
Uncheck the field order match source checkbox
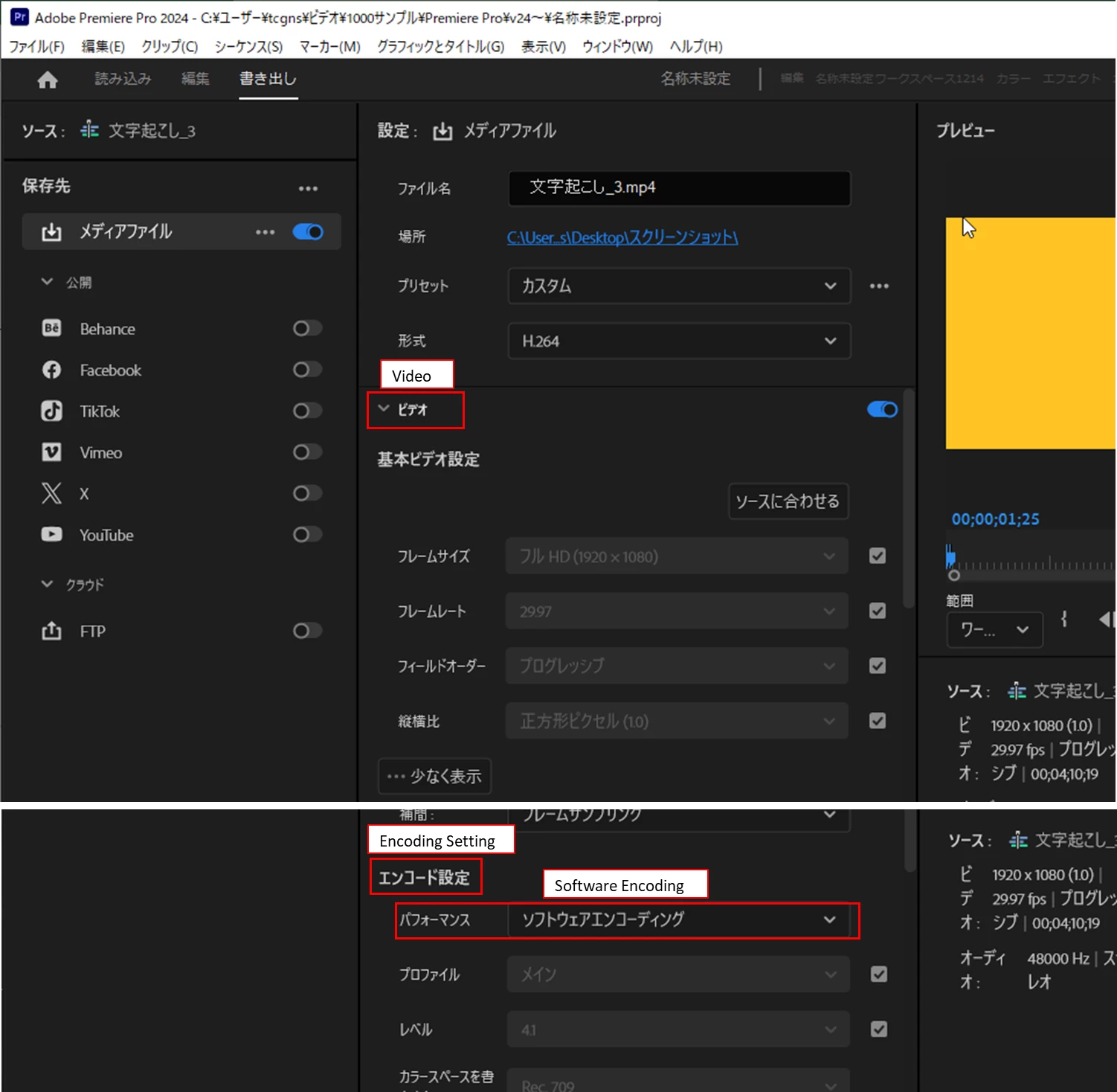pos(878,666)
